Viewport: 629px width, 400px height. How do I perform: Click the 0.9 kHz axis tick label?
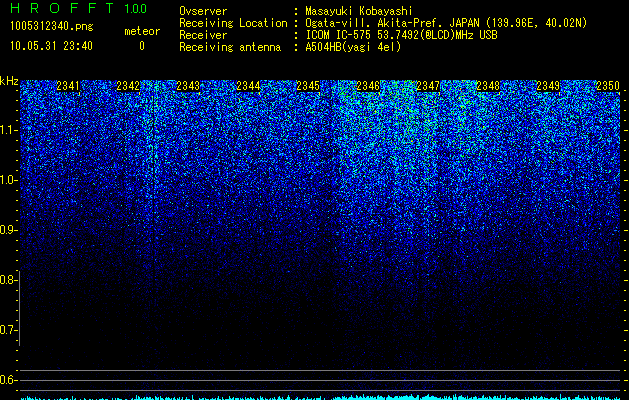tap(8, 230)
